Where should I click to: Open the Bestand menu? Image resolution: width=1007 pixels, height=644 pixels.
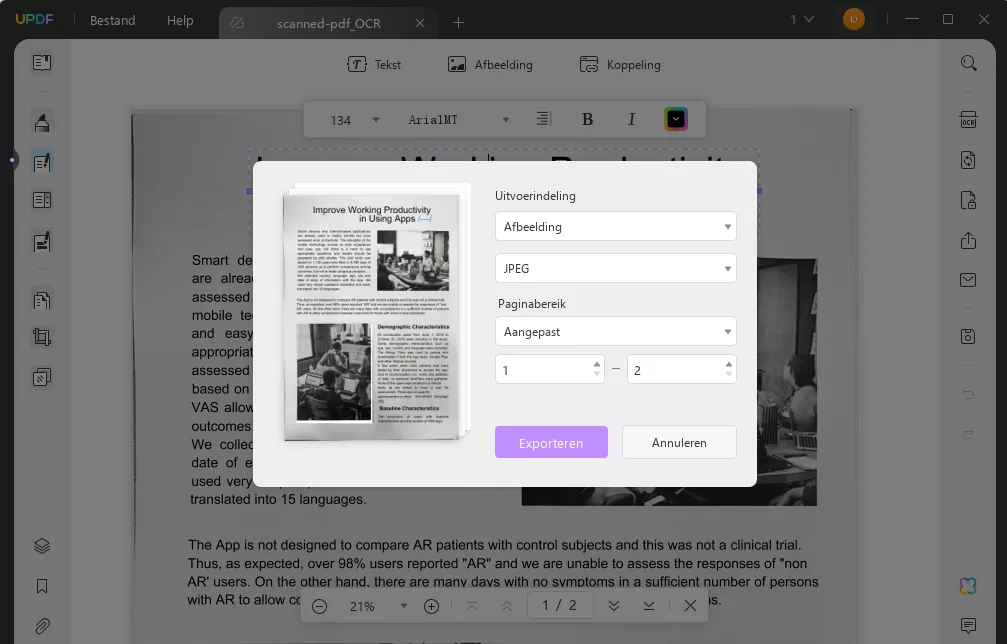[112, 21]
